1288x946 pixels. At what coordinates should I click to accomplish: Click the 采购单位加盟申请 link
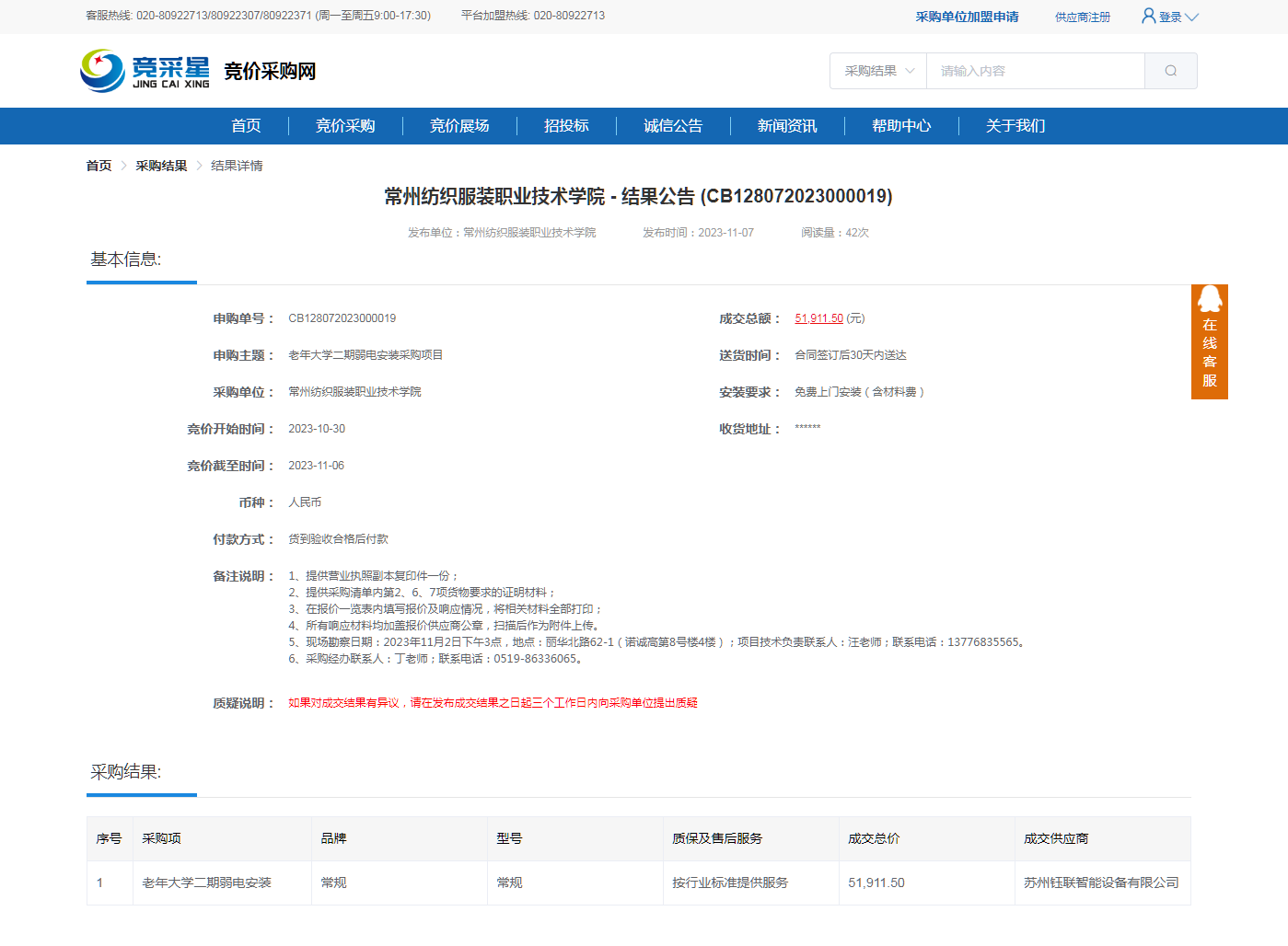pyautogui.click(x=967, y=17)
